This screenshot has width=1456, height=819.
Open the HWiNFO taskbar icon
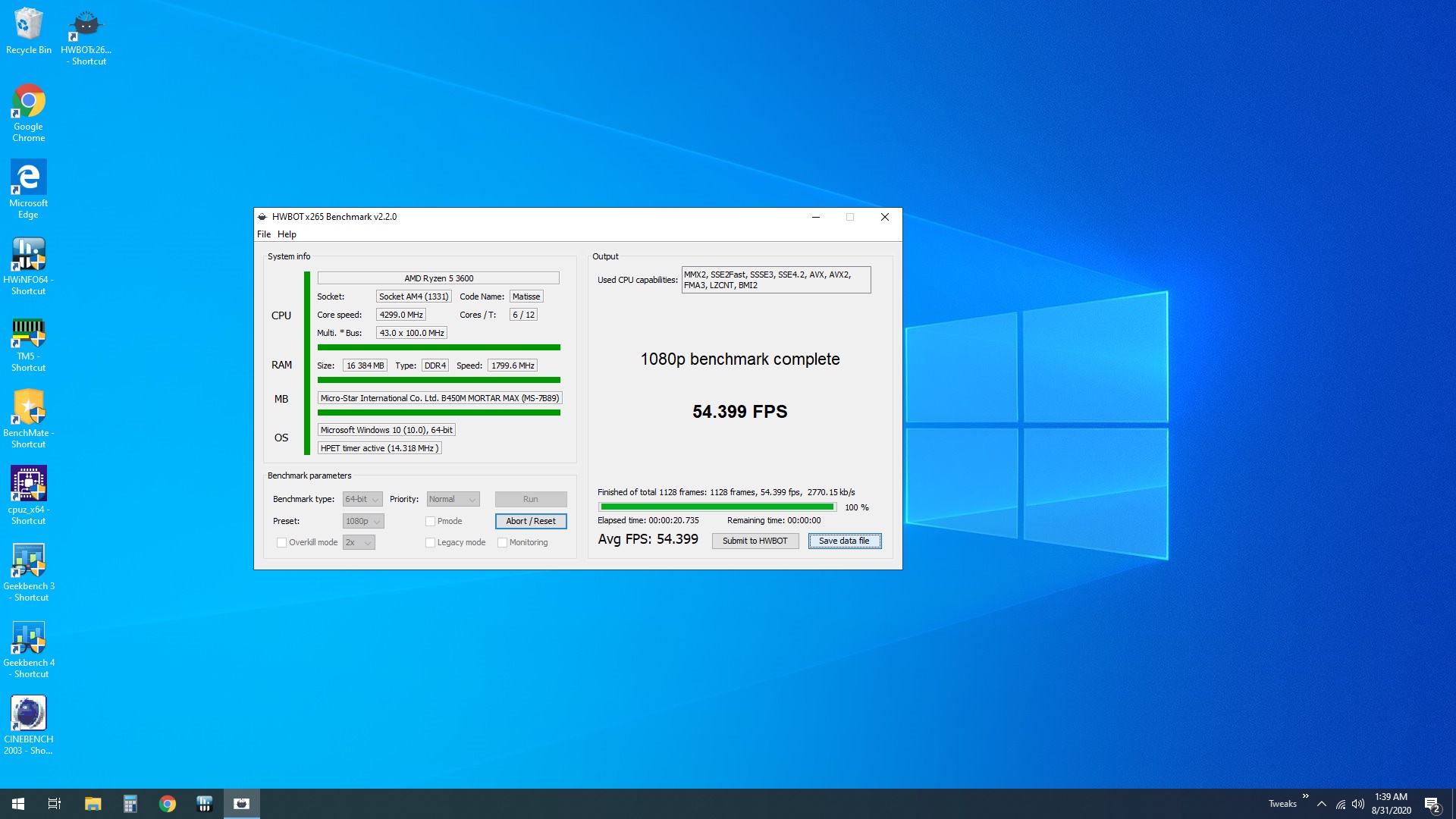click(205, 804)
